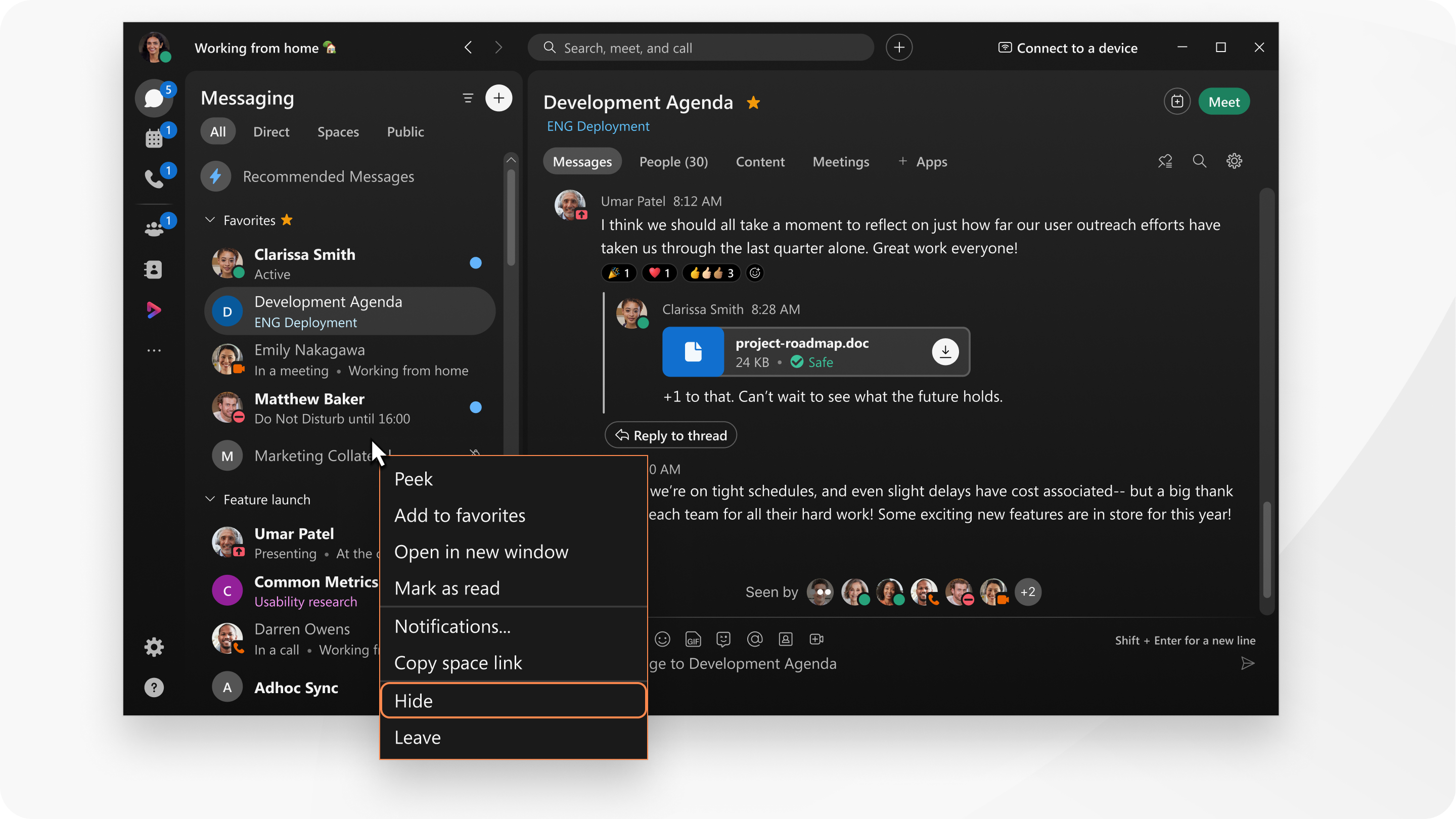Screen dimensions: 1456x819
Task: Click the search icon in space header
Action: (1199, 161)
